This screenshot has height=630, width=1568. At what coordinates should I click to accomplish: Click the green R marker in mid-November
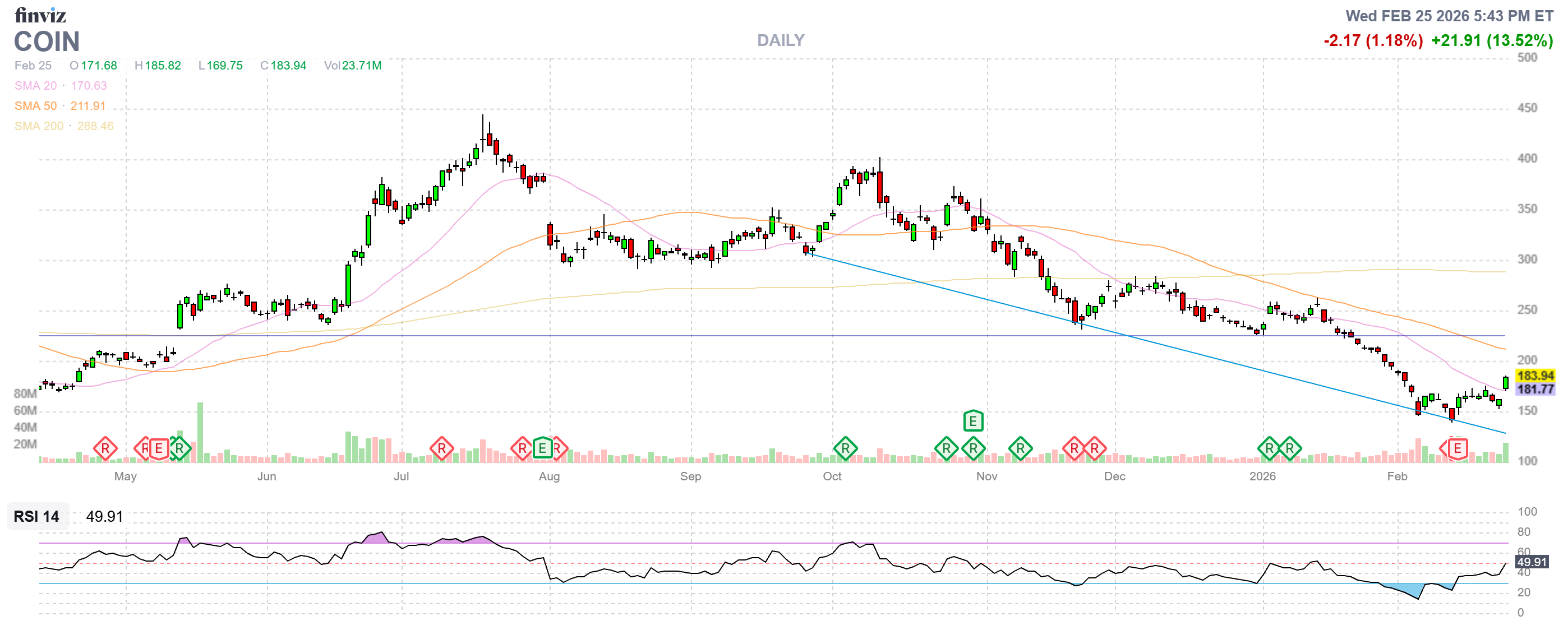pos(1020,450)
